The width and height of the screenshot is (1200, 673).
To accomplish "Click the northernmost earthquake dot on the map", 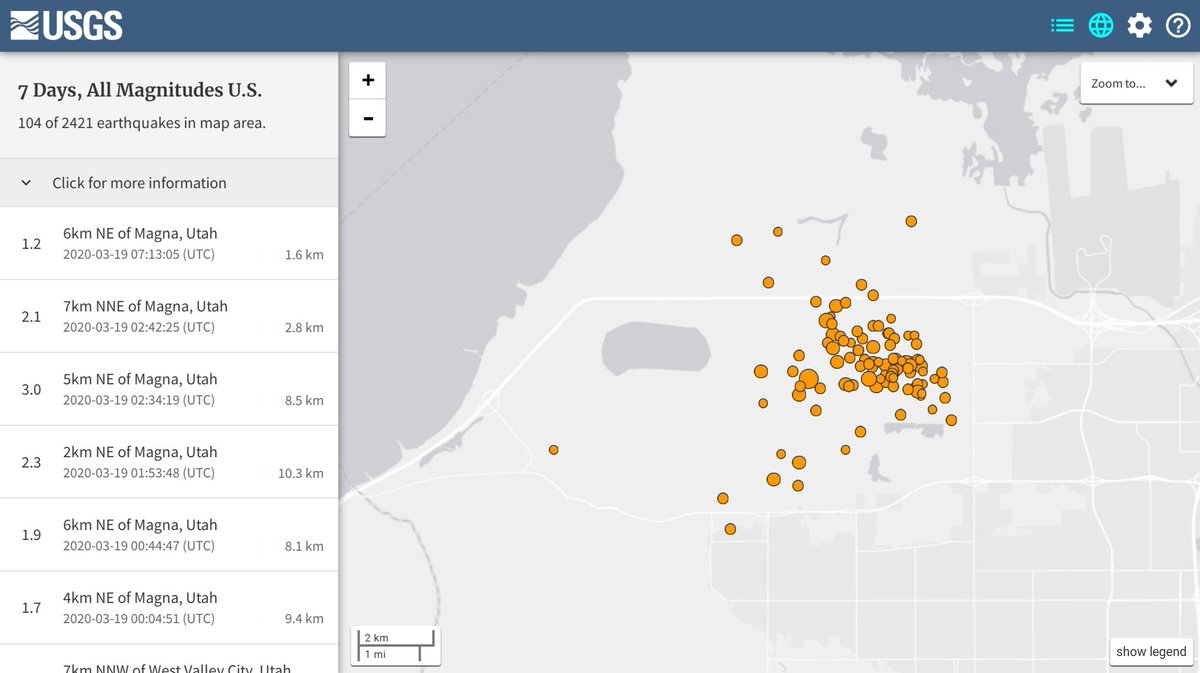I will click(911, 221).
